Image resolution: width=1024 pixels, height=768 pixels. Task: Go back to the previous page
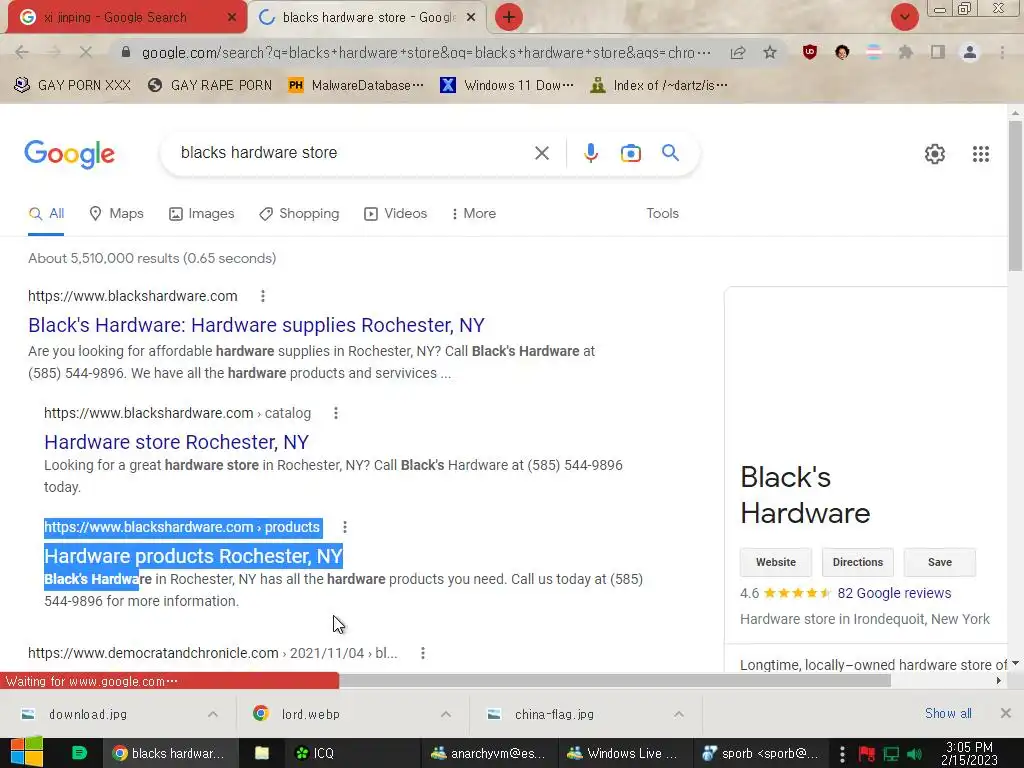click(22, 52)
